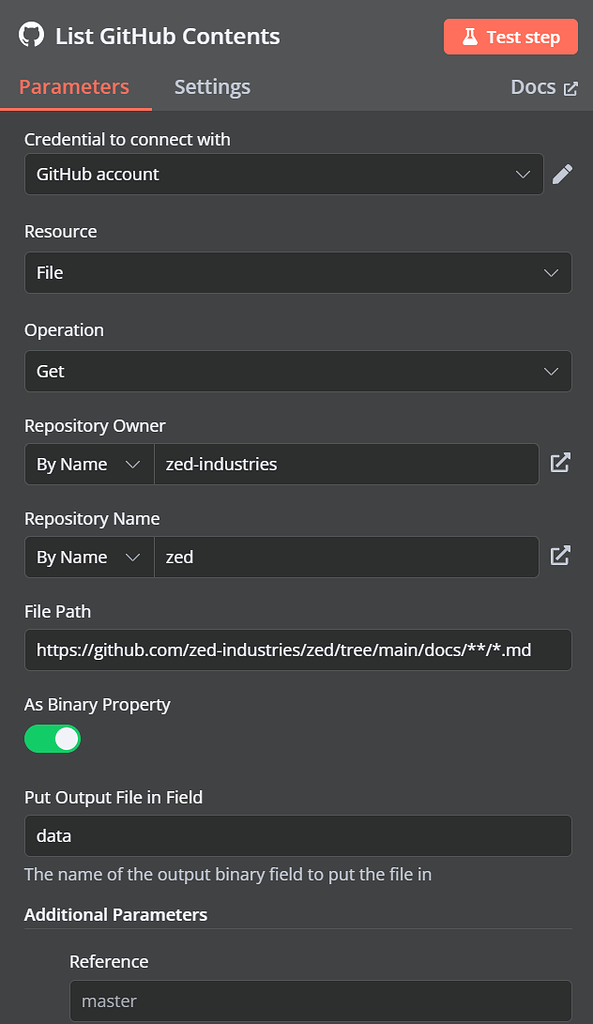Disable the As Binary Property toggle
593x1024 pixels.
point(52,738)
